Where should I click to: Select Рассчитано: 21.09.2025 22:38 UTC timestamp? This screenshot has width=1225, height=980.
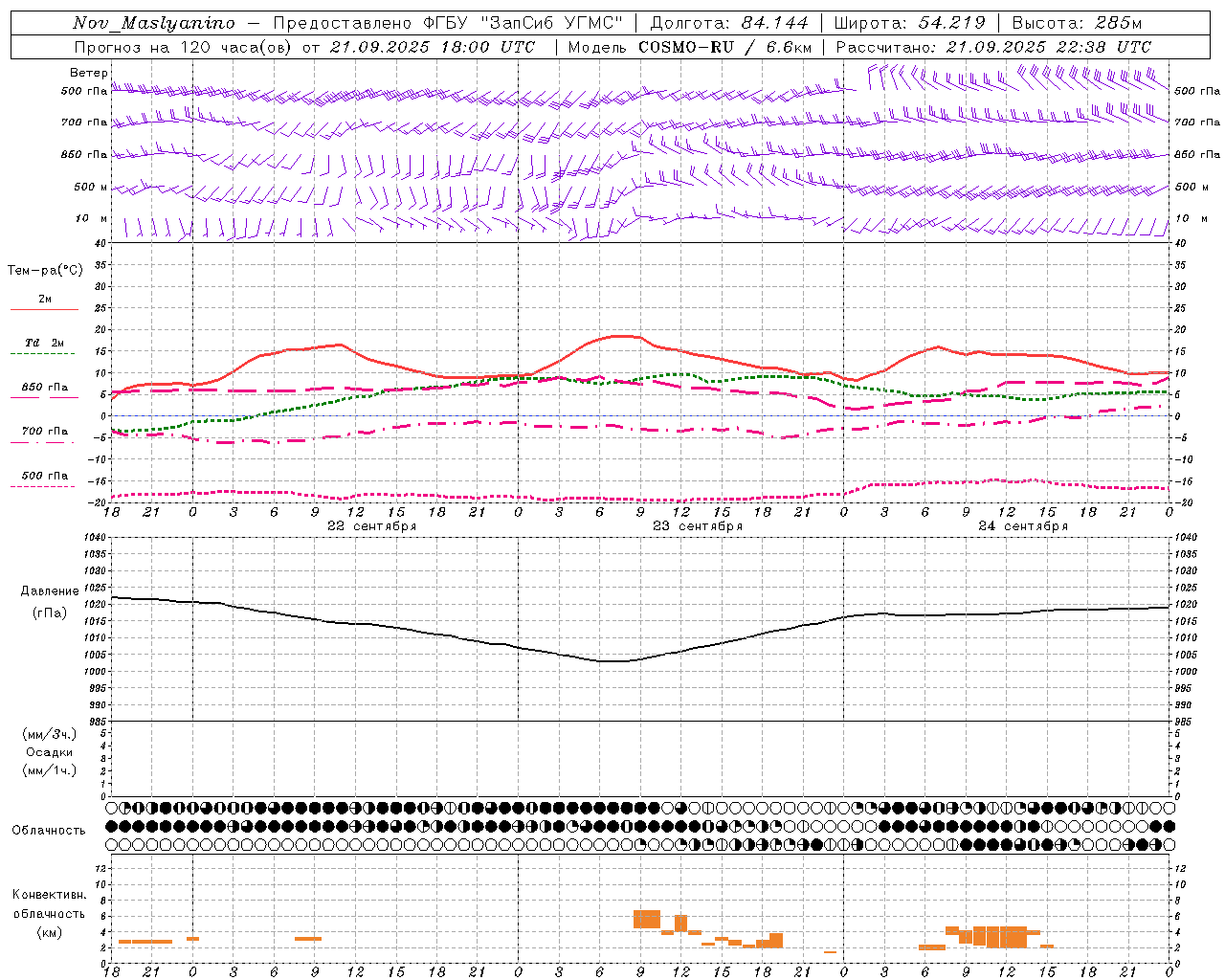(993, 47)
